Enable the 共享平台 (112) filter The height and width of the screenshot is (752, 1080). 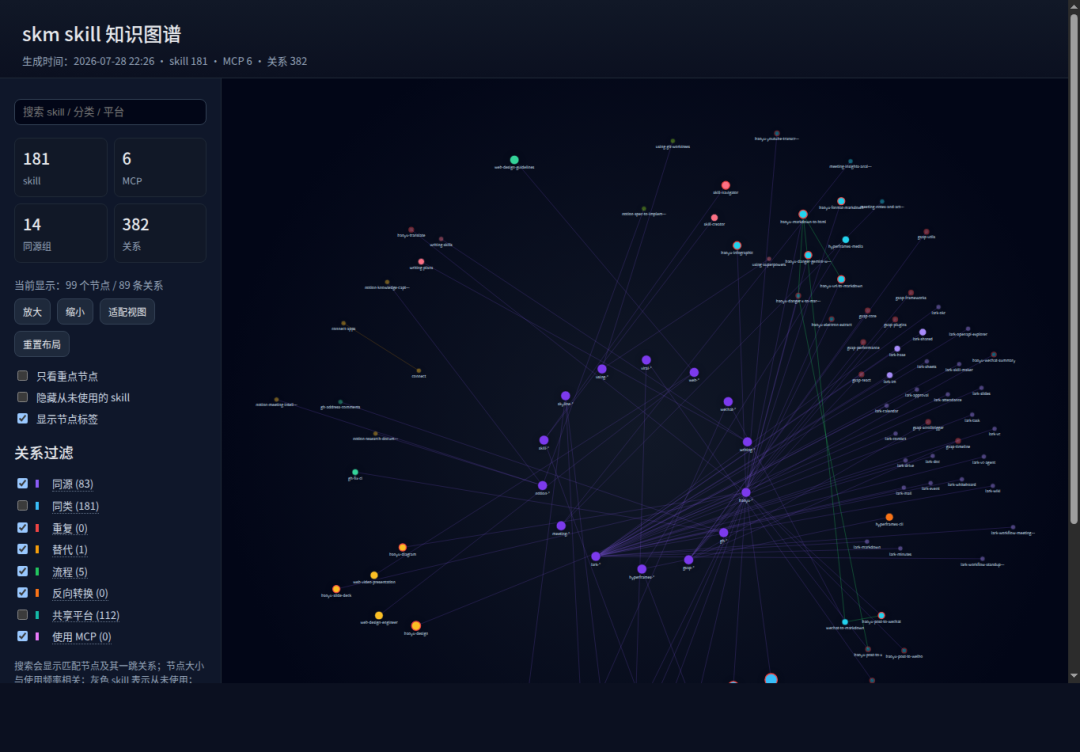coord(23,614)
